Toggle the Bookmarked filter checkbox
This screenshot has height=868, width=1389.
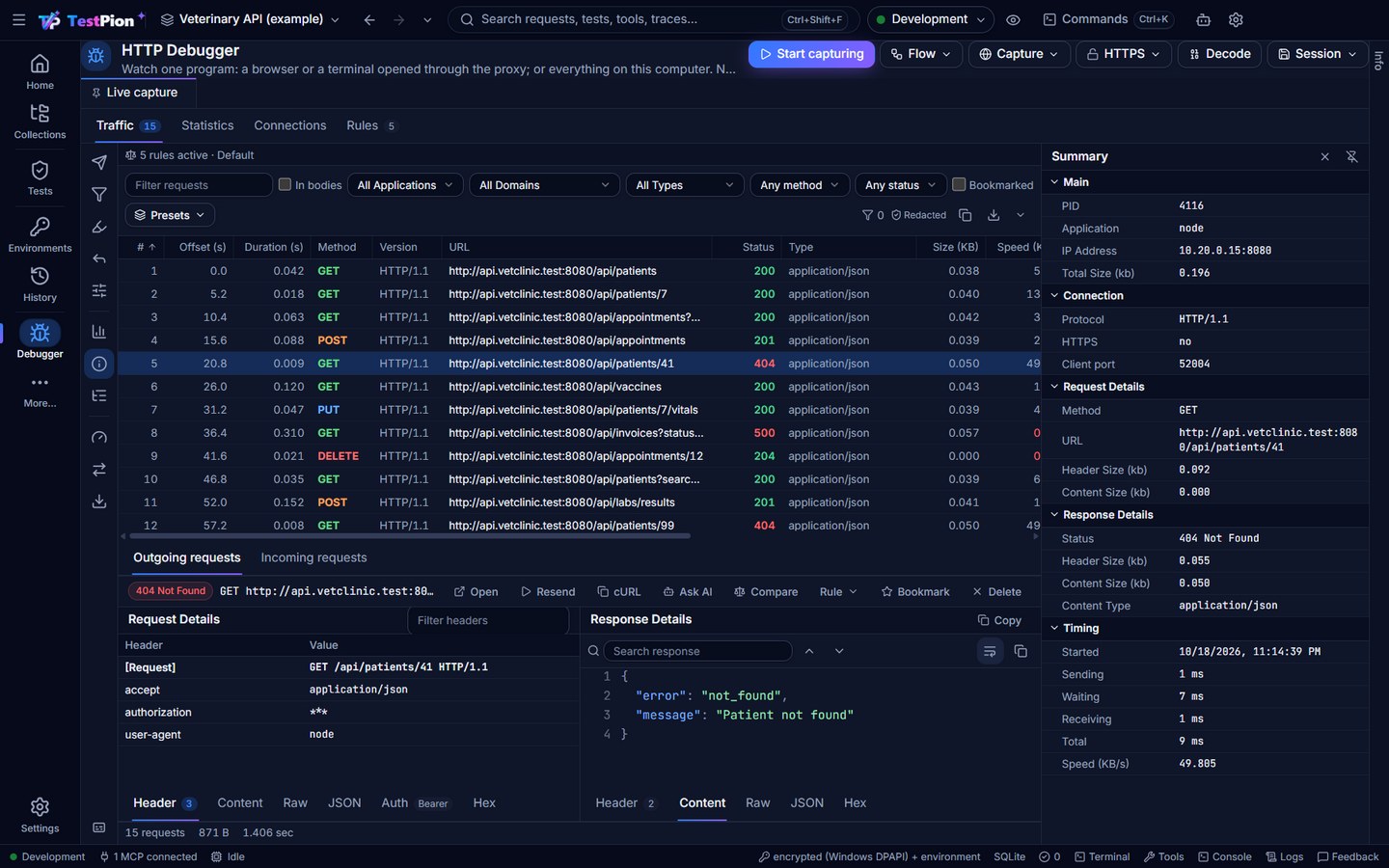pyautogui.click(x=959, y=184)
